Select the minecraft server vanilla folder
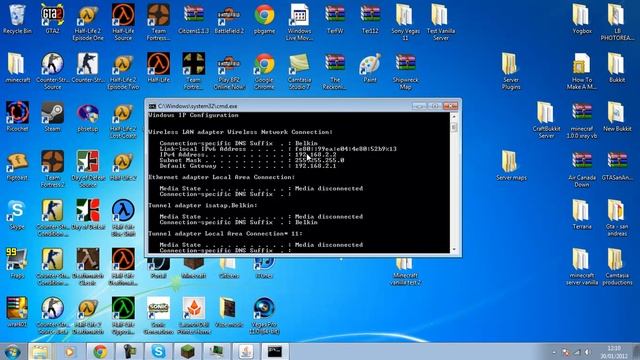This screenshot has width=640, height=360. (x=582, y=268)
